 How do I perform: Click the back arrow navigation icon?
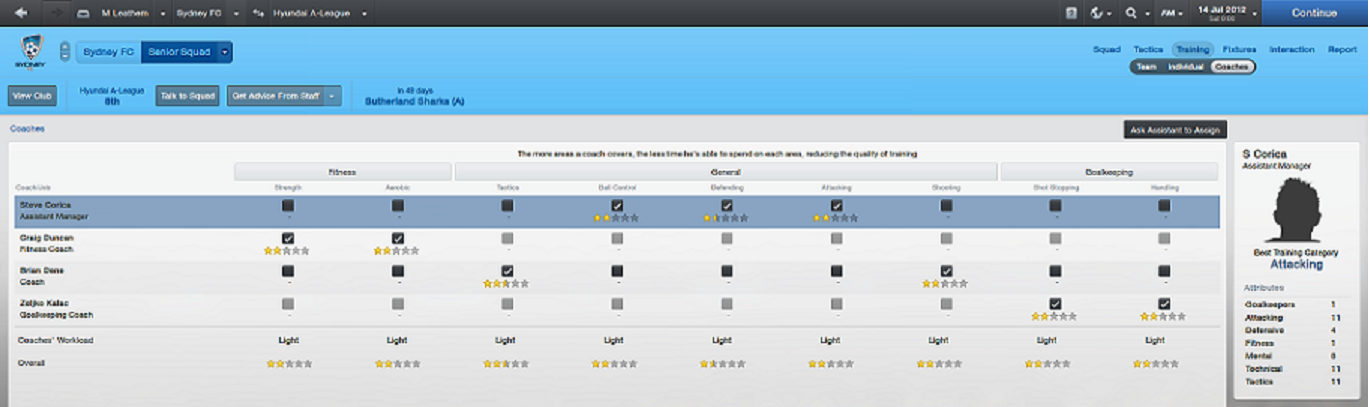coord(21,13)
